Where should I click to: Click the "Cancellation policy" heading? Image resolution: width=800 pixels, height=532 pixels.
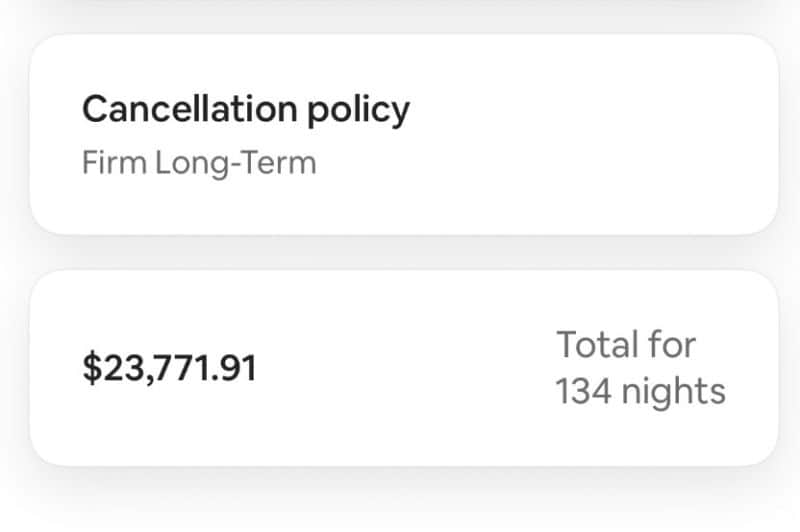click(x=245, y=109)
